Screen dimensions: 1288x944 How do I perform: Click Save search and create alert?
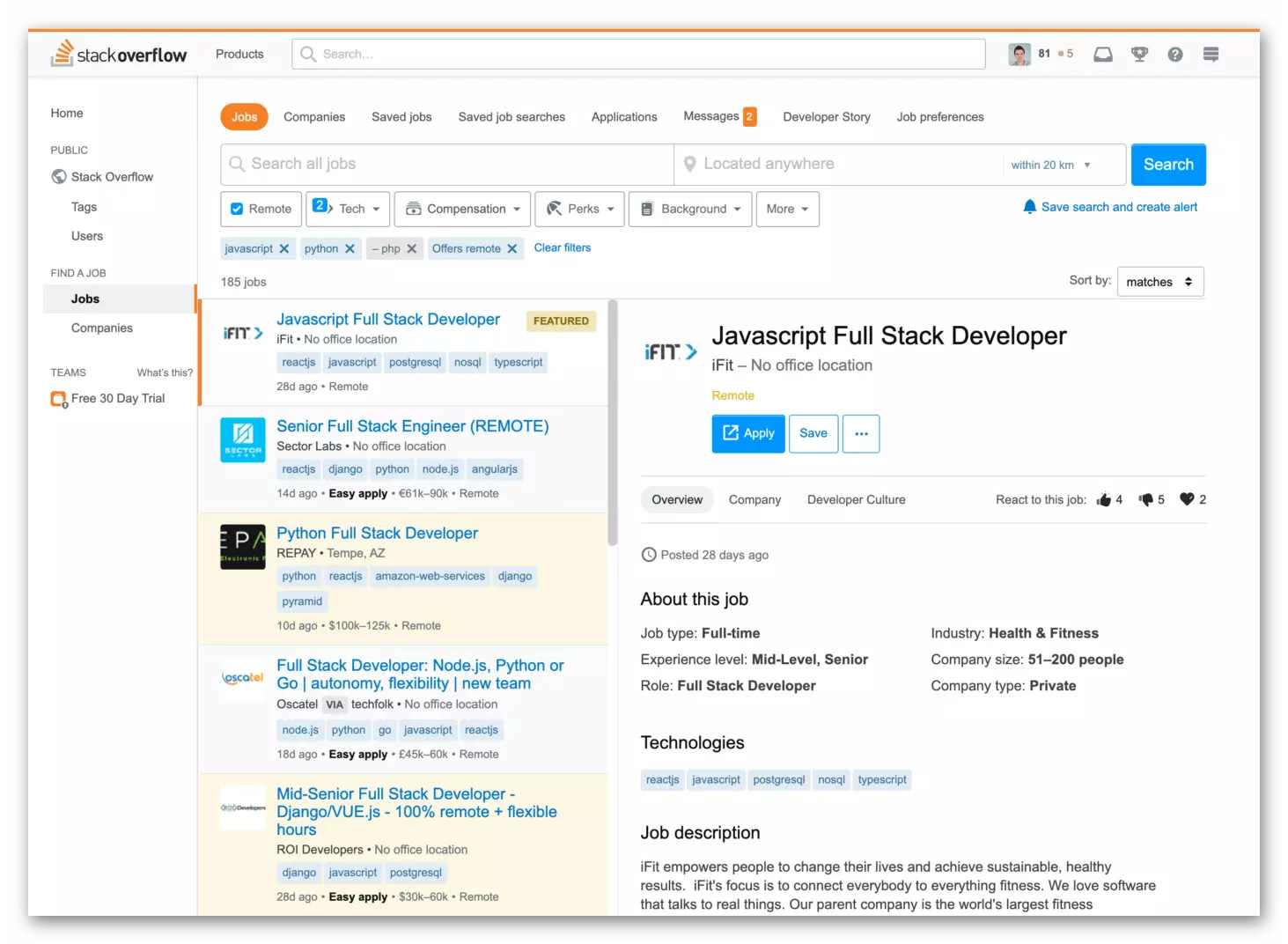coord(1119,207)
